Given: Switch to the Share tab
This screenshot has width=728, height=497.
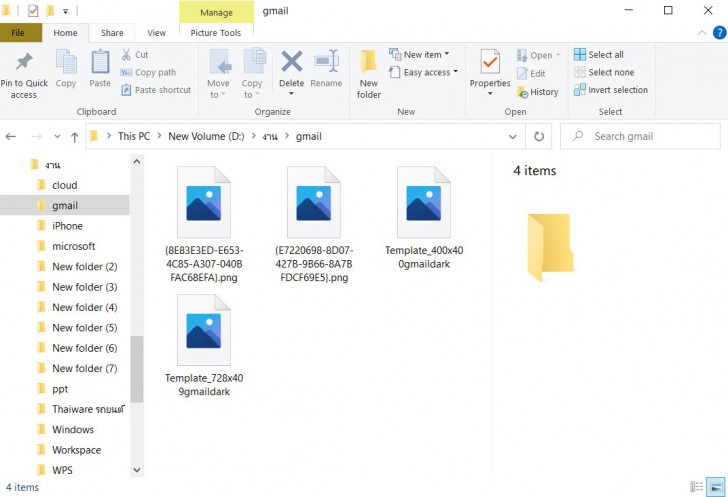Looking at the screenshot, I should click(x=112, y=33).
